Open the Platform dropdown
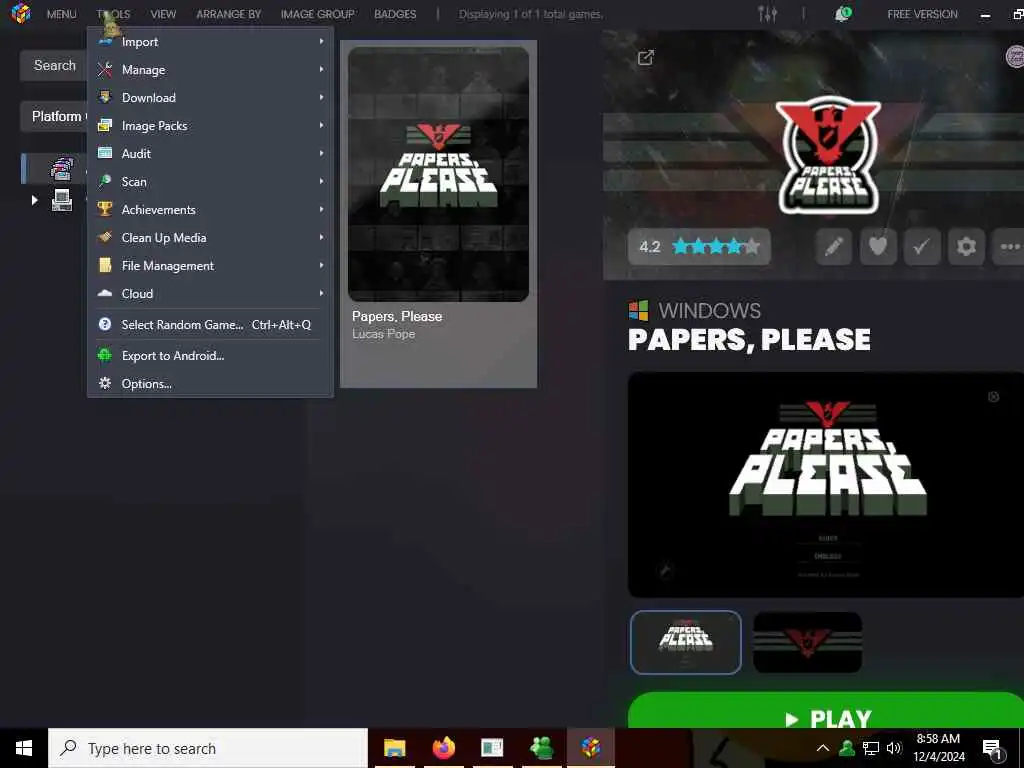The width and height of the screenshot is (1024, 768). click(x=54, y=116)
